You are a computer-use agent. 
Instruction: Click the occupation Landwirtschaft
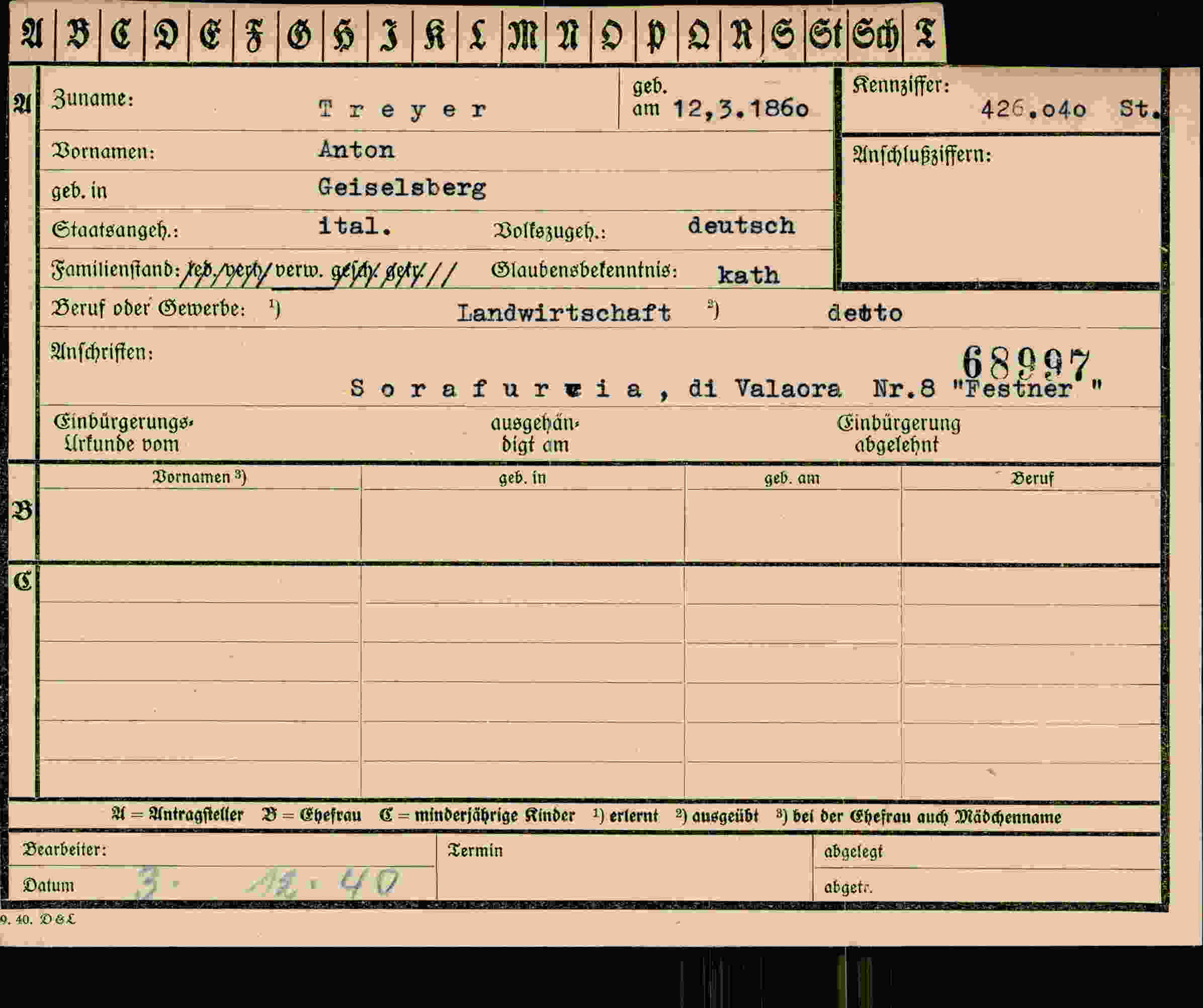(x=563, y=313)
